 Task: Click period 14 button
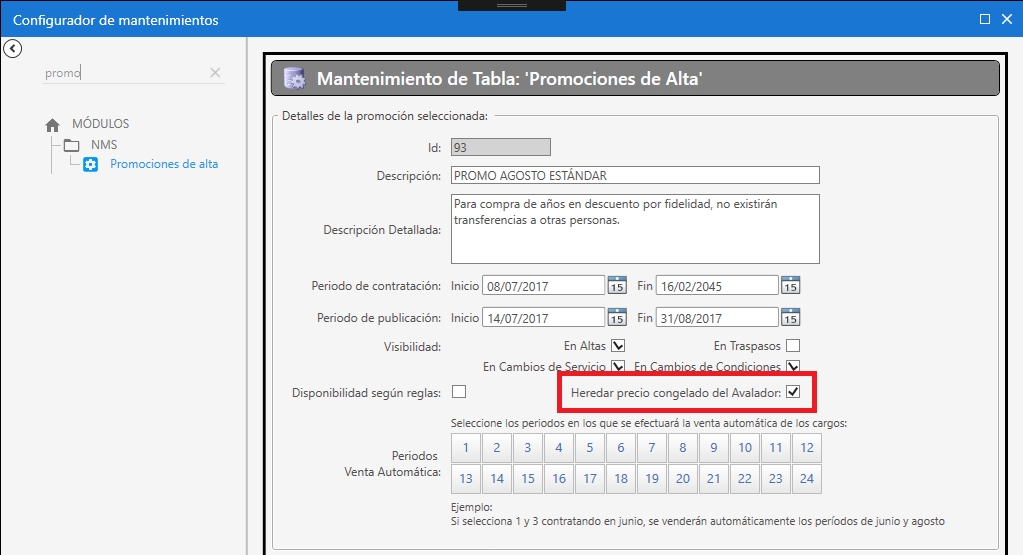(497, 479)
